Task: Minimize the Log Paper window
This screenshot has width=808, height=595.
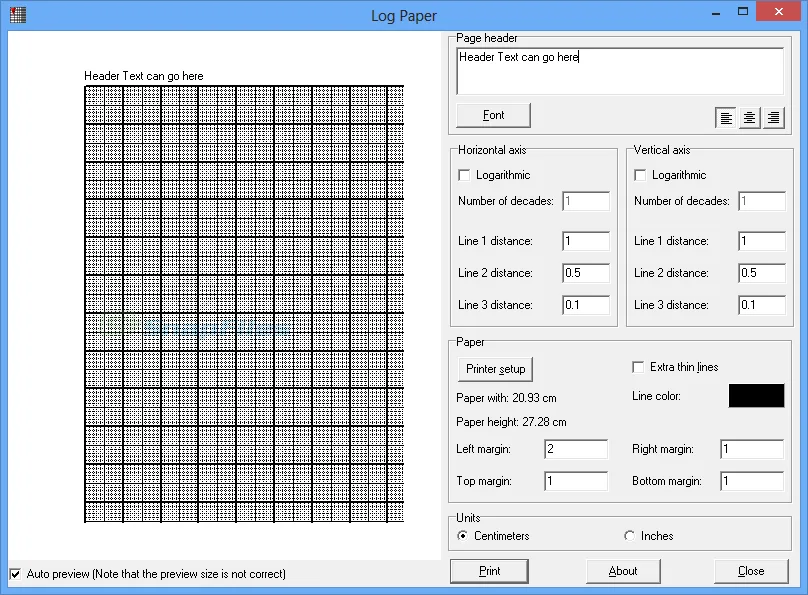Action: coord(716,12)
